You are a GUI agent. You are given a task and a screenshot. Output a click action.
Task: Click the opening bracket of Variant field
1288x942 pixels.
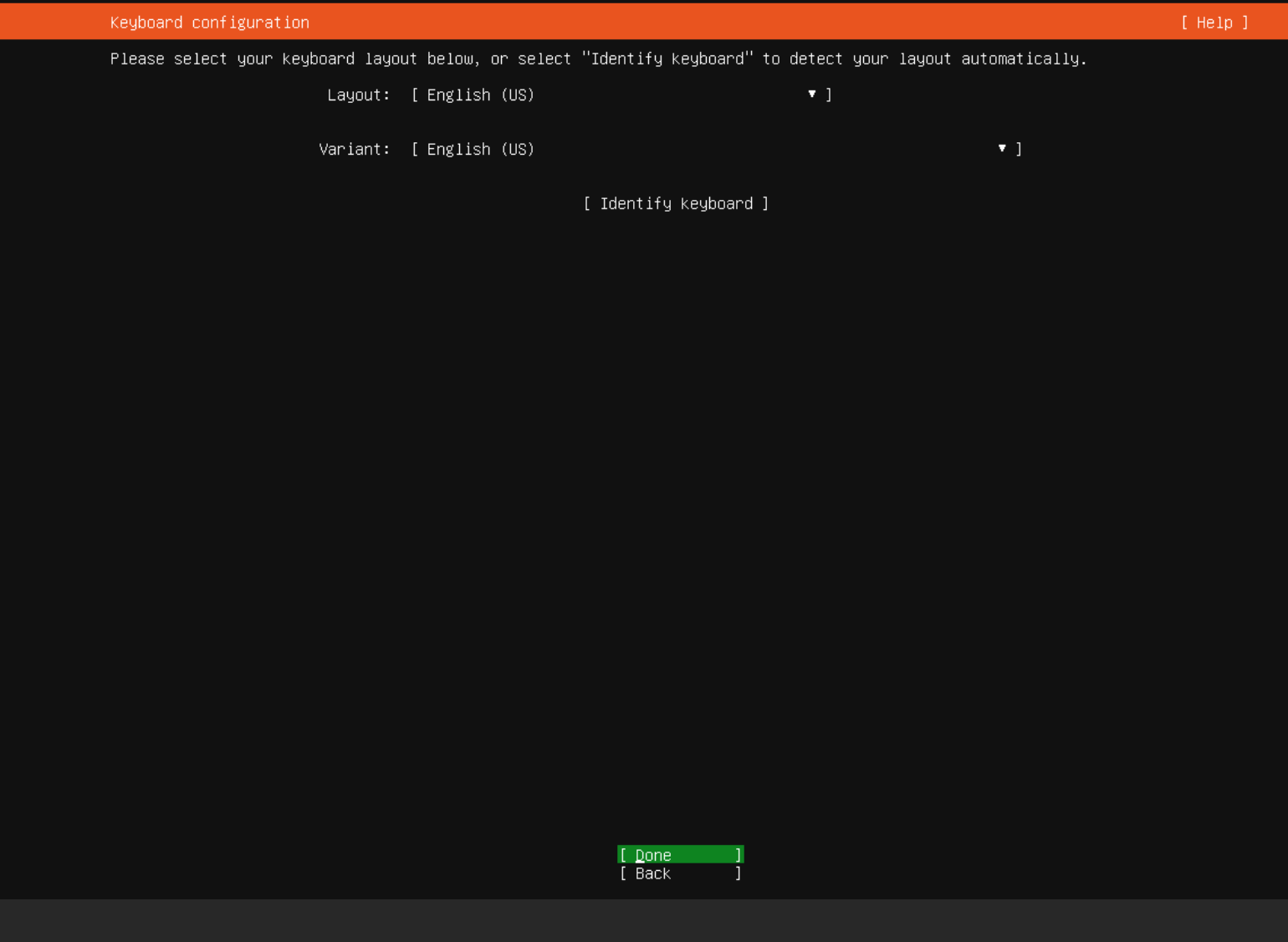415,150
